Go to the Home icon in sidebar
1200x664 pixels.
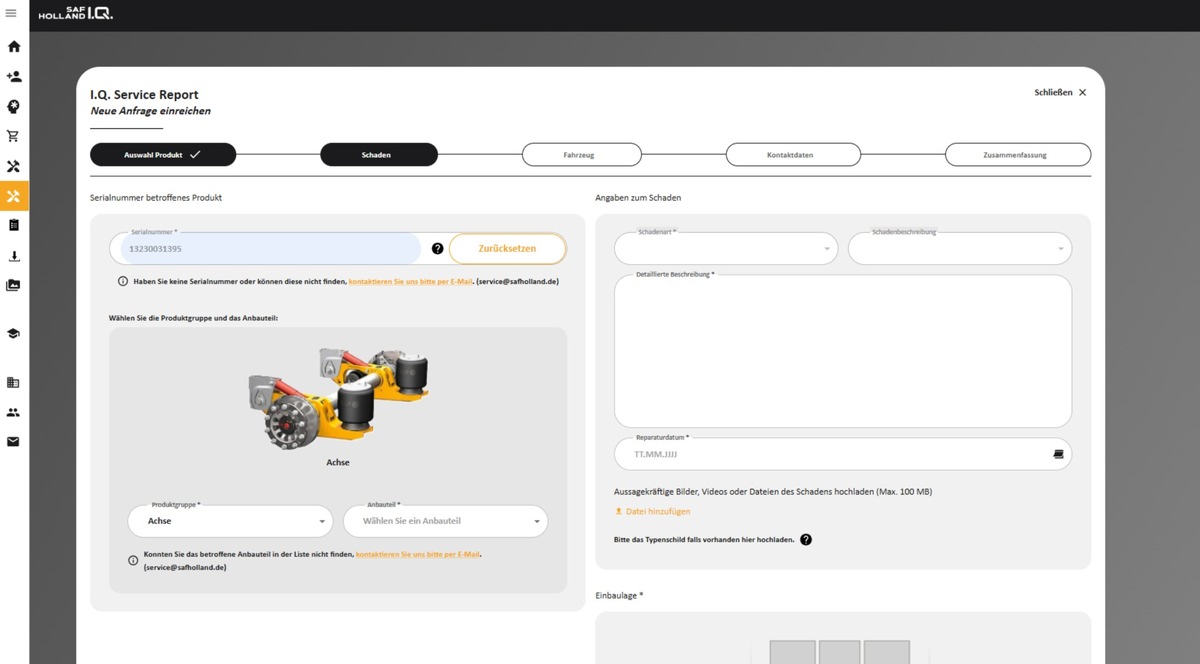click(x=13, y=46)
